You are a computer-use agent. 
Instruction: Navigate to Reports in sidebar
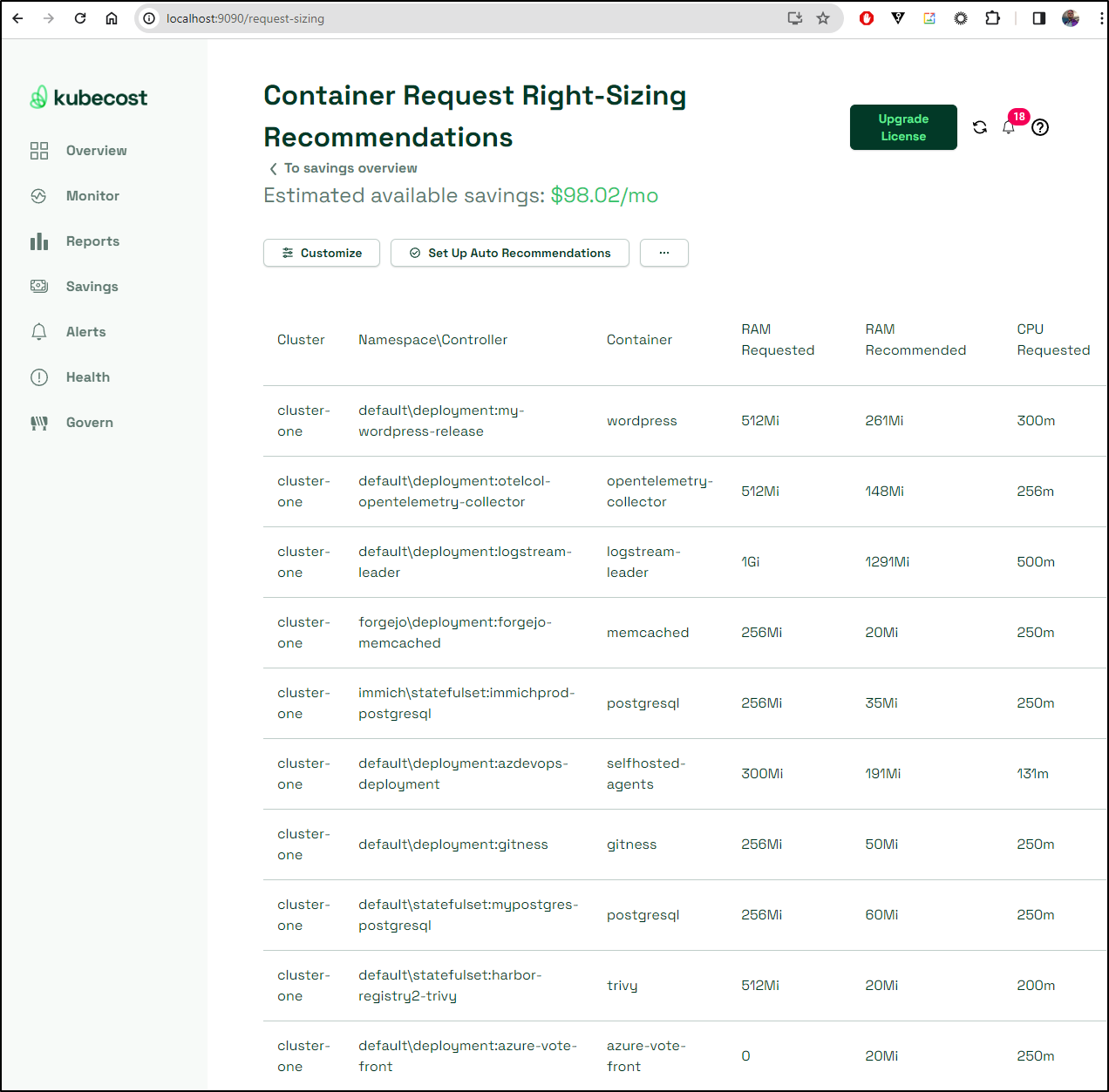click(92, 241)
